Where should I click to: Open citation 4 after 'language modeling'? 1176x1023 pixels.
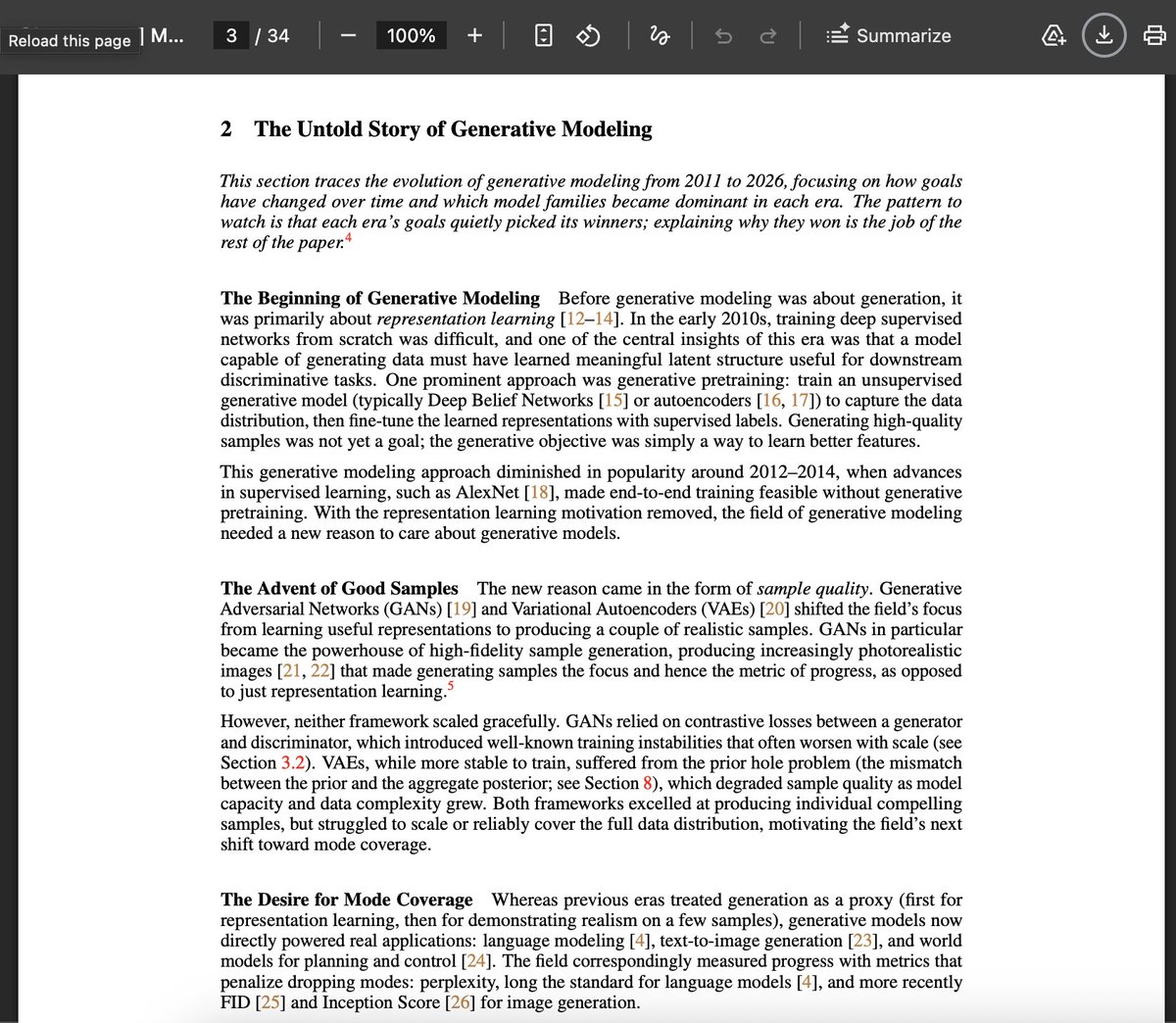click(640, 941)
